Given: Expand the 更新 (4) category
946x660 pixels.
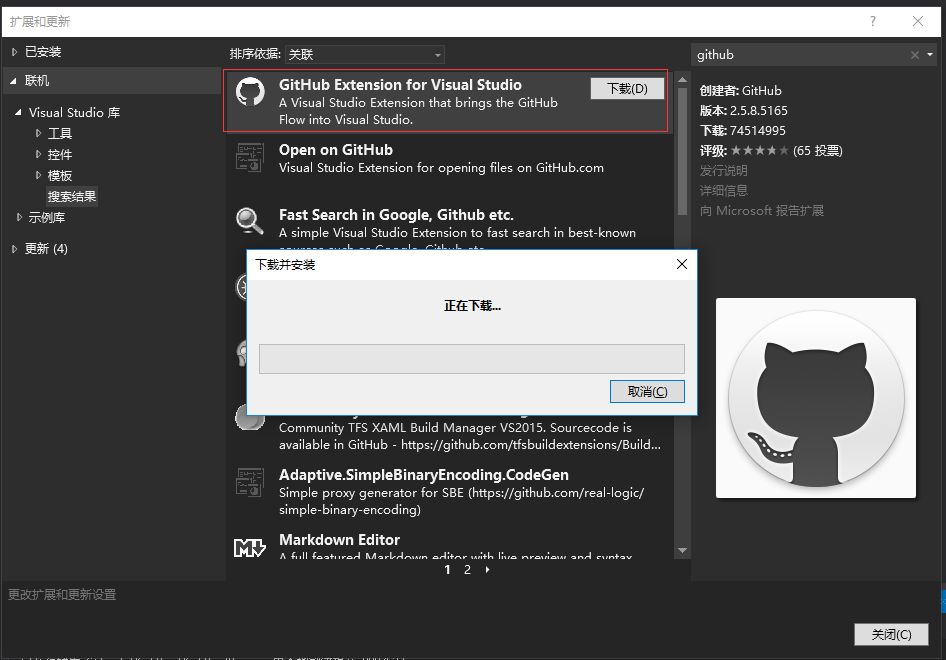Looking at the screenshot, I should pyautogui.click(x=14, y=249).
